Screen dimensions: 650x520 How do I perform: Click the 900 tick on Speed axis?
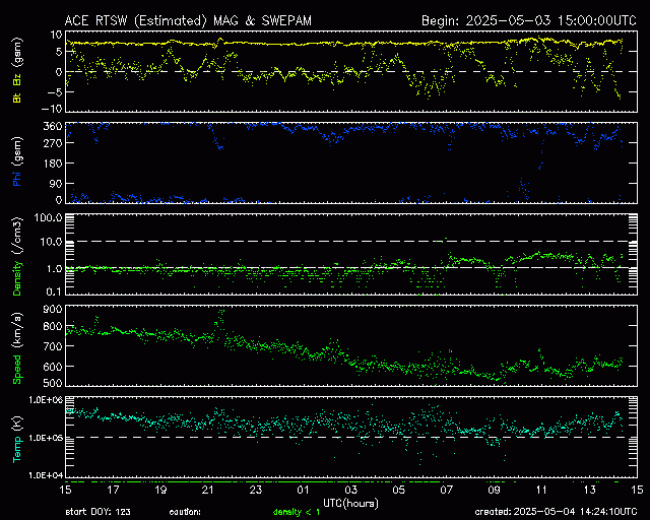pyautogui.click(x=53, y=309)
